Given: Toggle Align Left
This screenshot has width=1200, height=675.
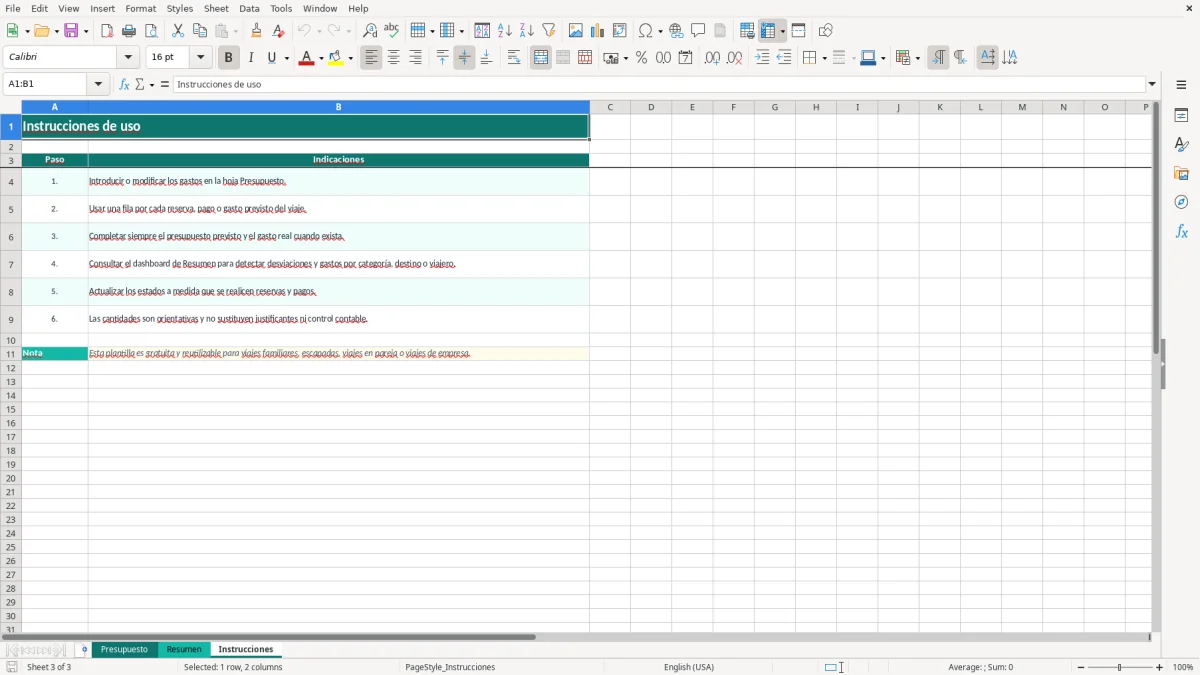Looking at the screenshot, I should (x=372, y=58).
